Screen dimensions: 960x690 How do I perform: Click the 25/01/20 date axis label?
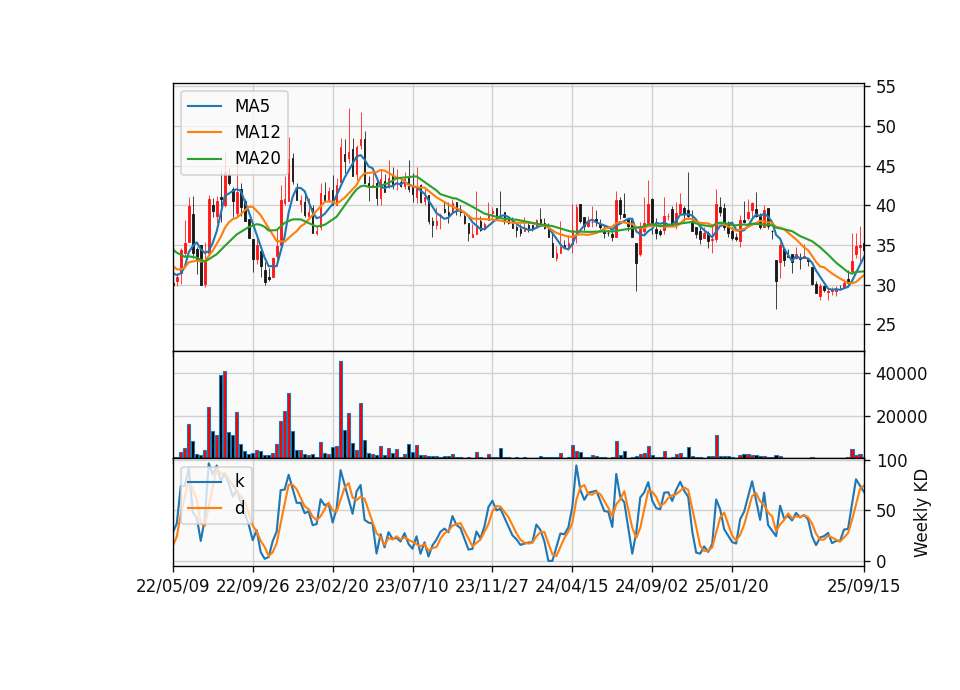(732, 586)
